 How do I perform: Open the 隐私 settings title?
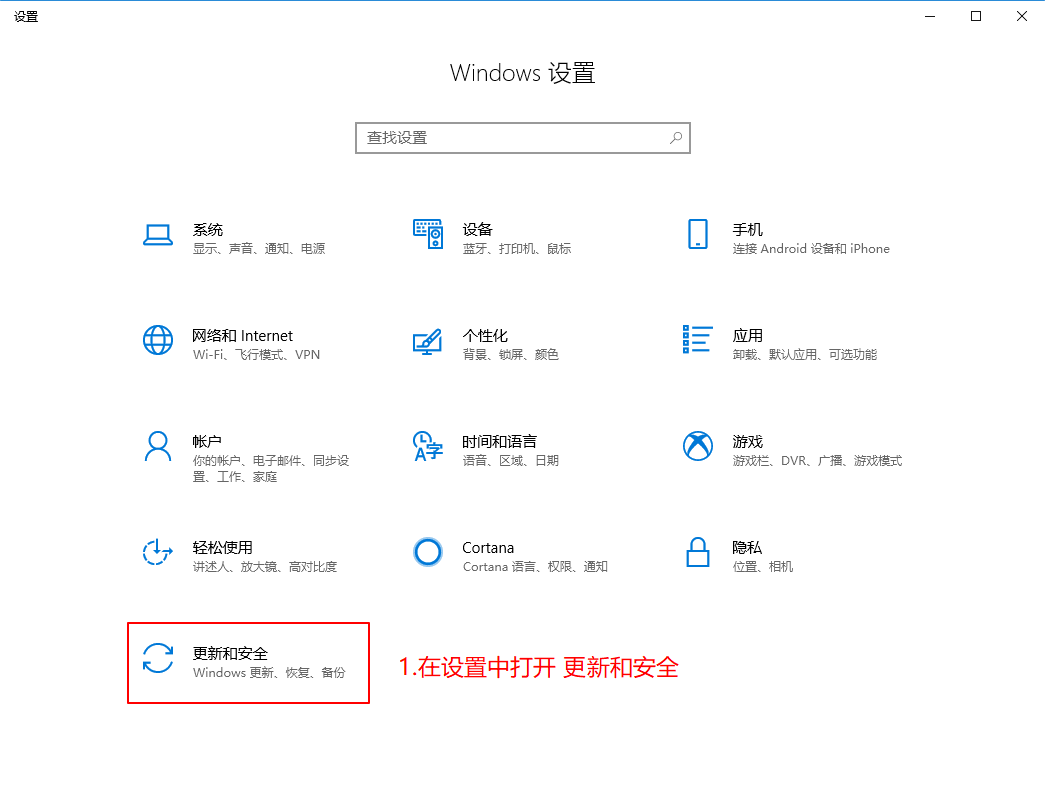tap(747, 547)
